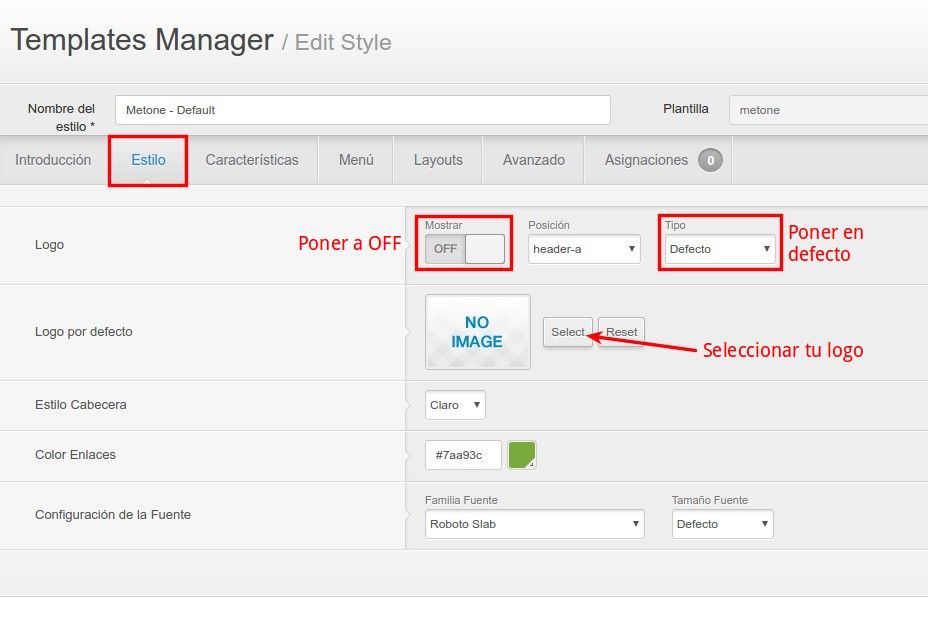Viewport: 928px width, 630px height.
Task: Expand the Familia Fuente Roboto Slab dropdown
Action: pos(534,524)
